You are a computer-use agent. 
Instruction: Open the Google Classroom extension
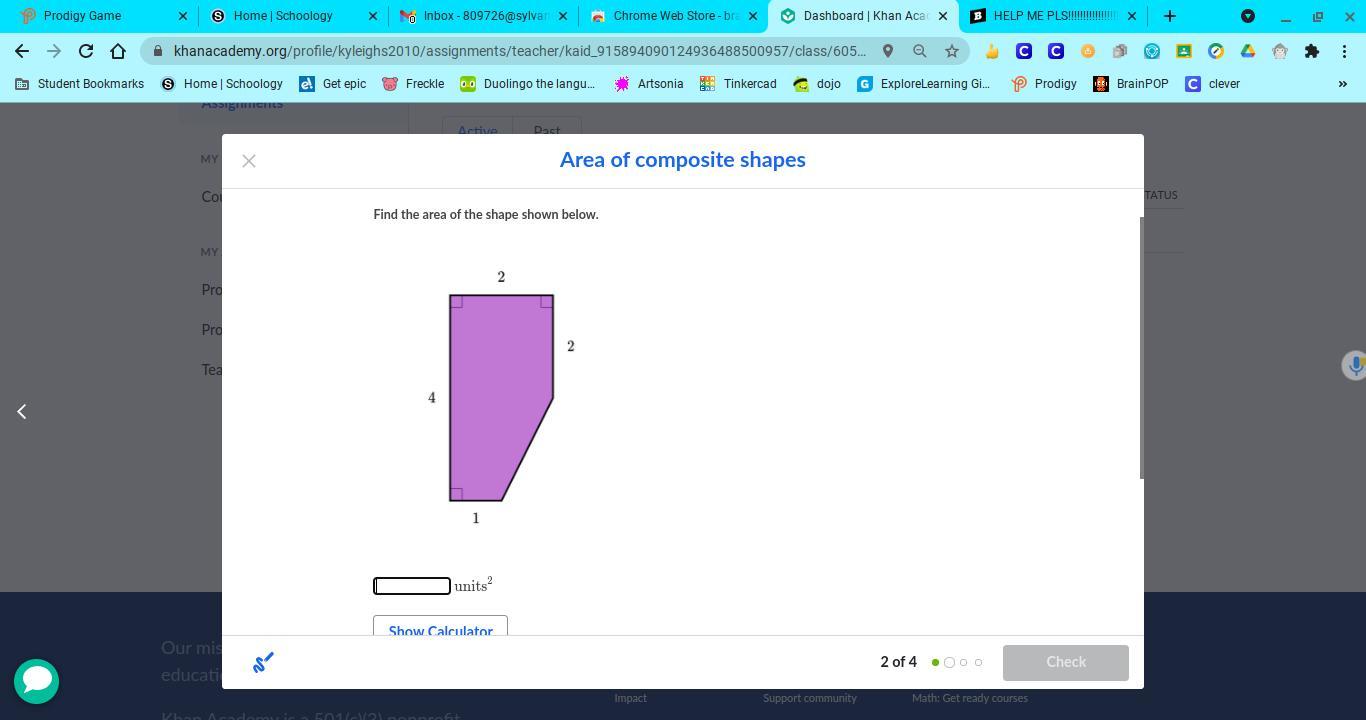point(1184,51)
